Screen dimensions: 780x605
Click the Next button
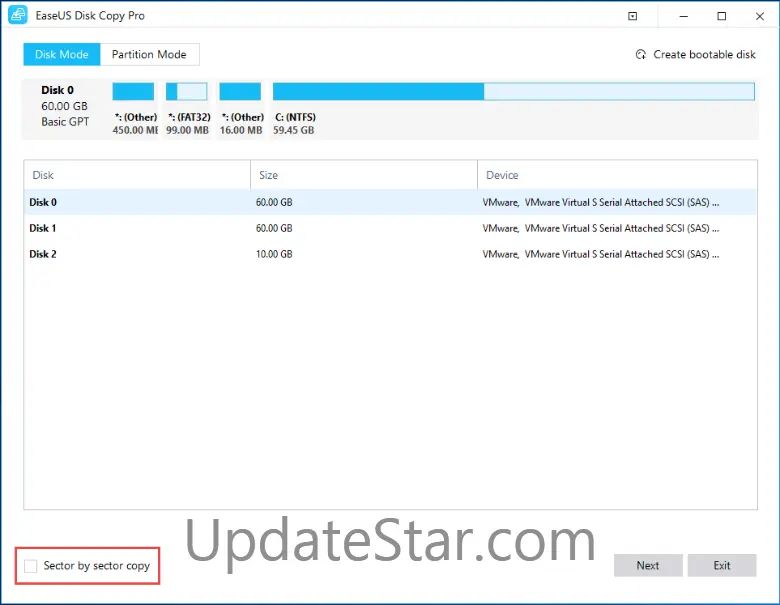point(648,565)
